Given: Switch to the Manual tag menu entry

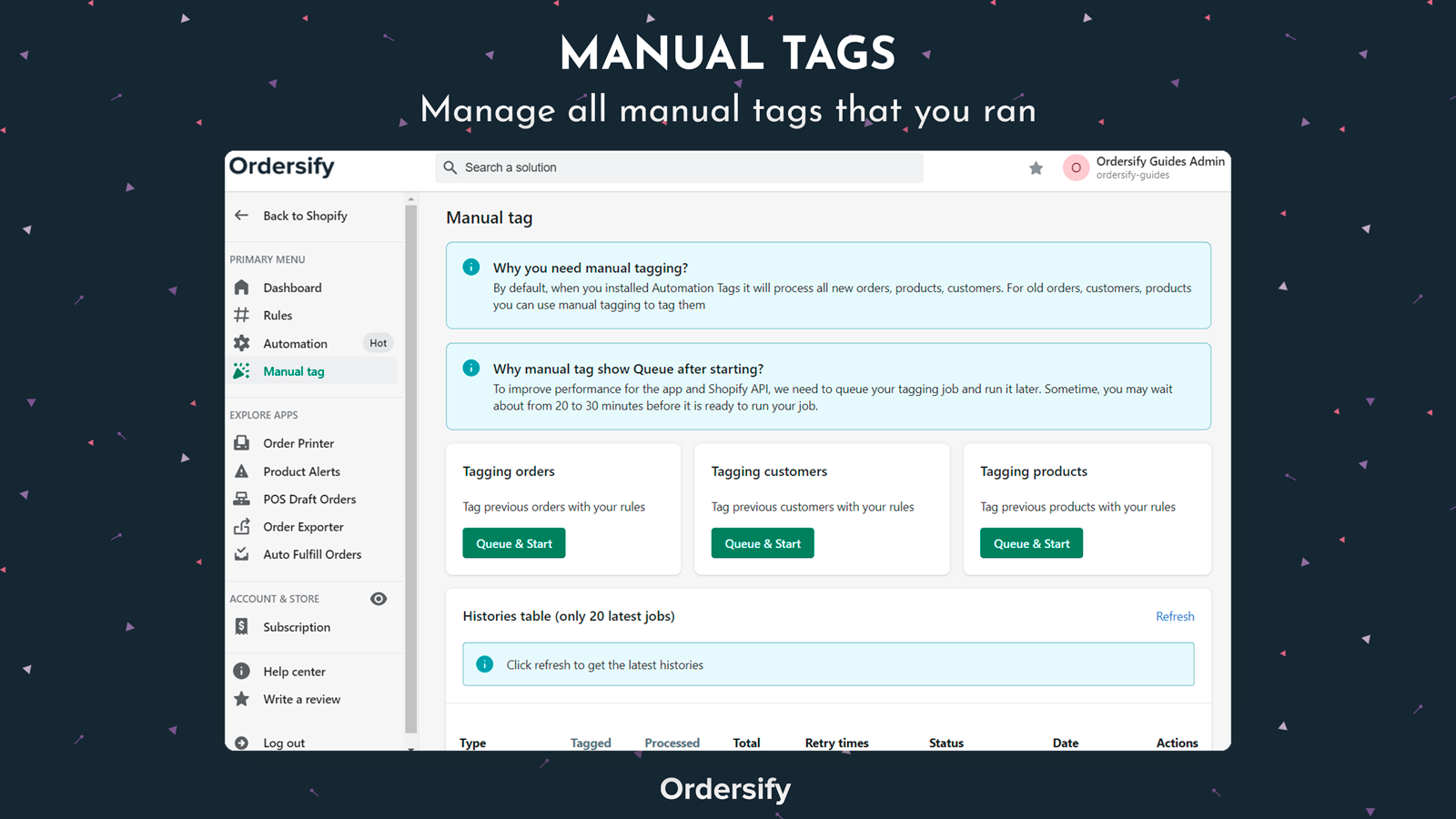Looking at the screenshot, I should pyautogui.click(x=293, y=370).
